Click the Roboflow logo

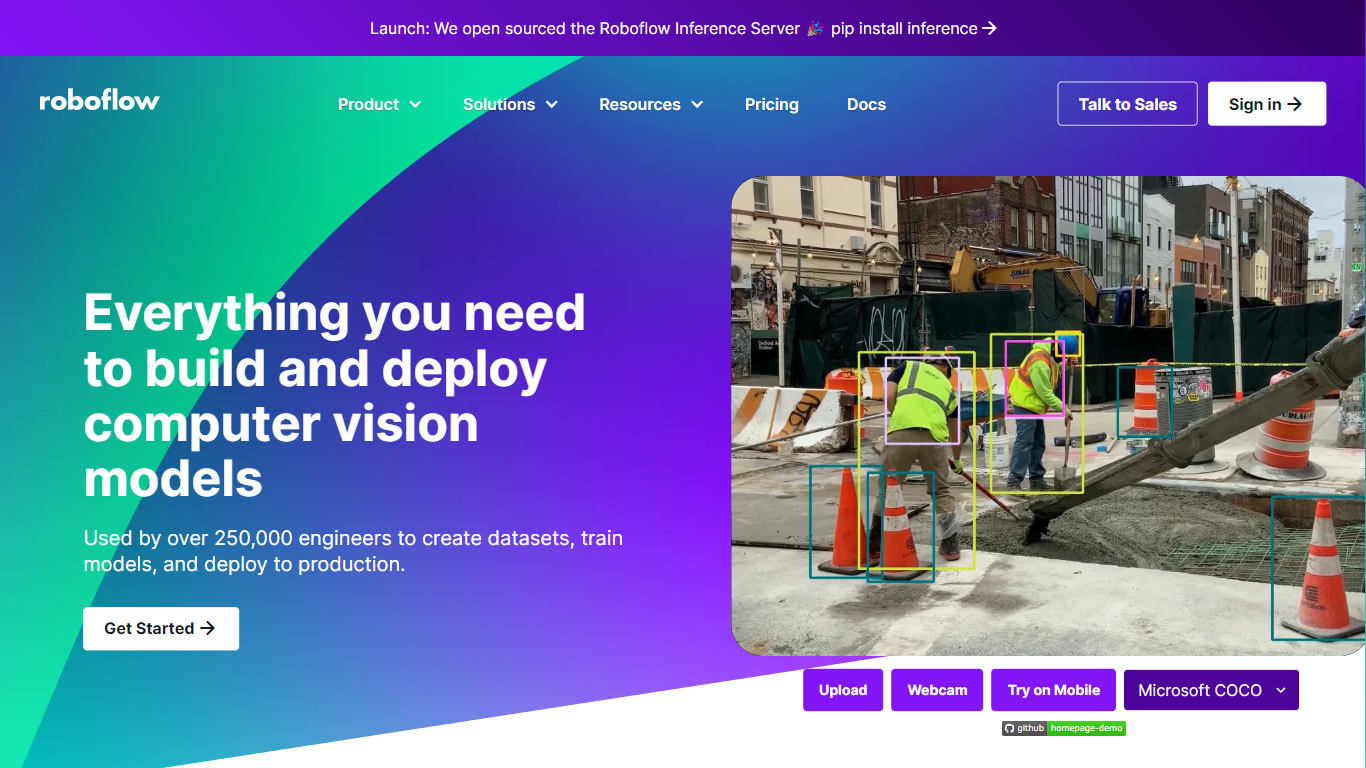click(99, 101)
